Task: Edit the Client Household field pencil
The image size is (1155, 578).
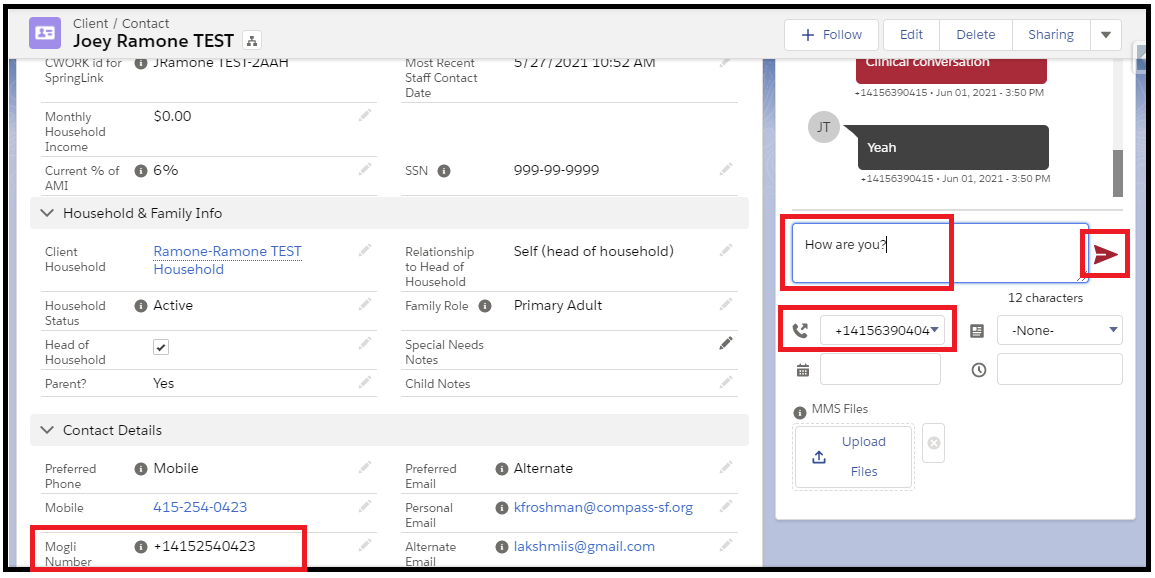Action: 365,250
